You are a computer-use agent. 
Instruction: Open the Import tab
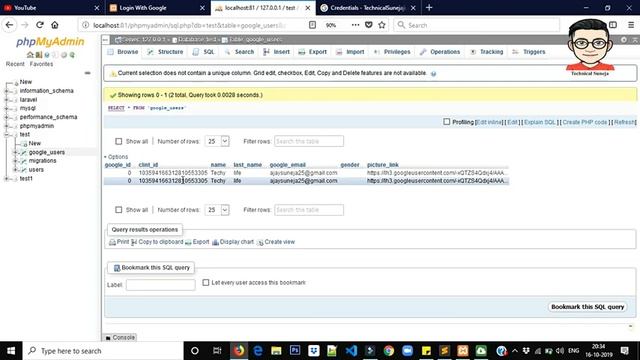[x=350, y=52]
